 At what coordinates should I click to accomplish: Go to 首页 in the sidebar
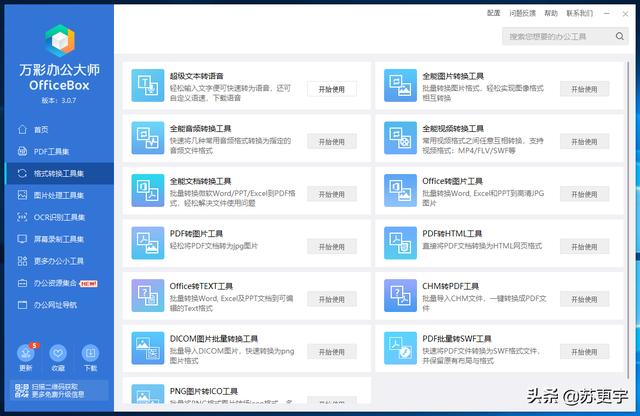[x=60, y=129]
